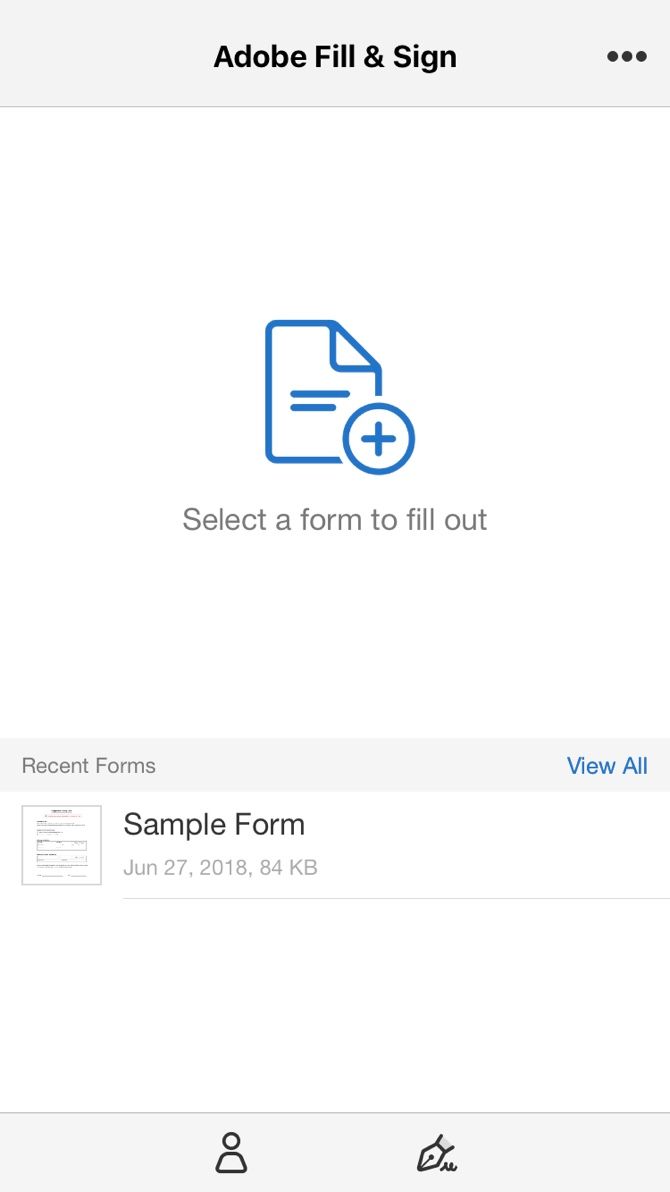
Task: Tap the Sample Form thumbnail preview
Action: click(x=61, y=845)
